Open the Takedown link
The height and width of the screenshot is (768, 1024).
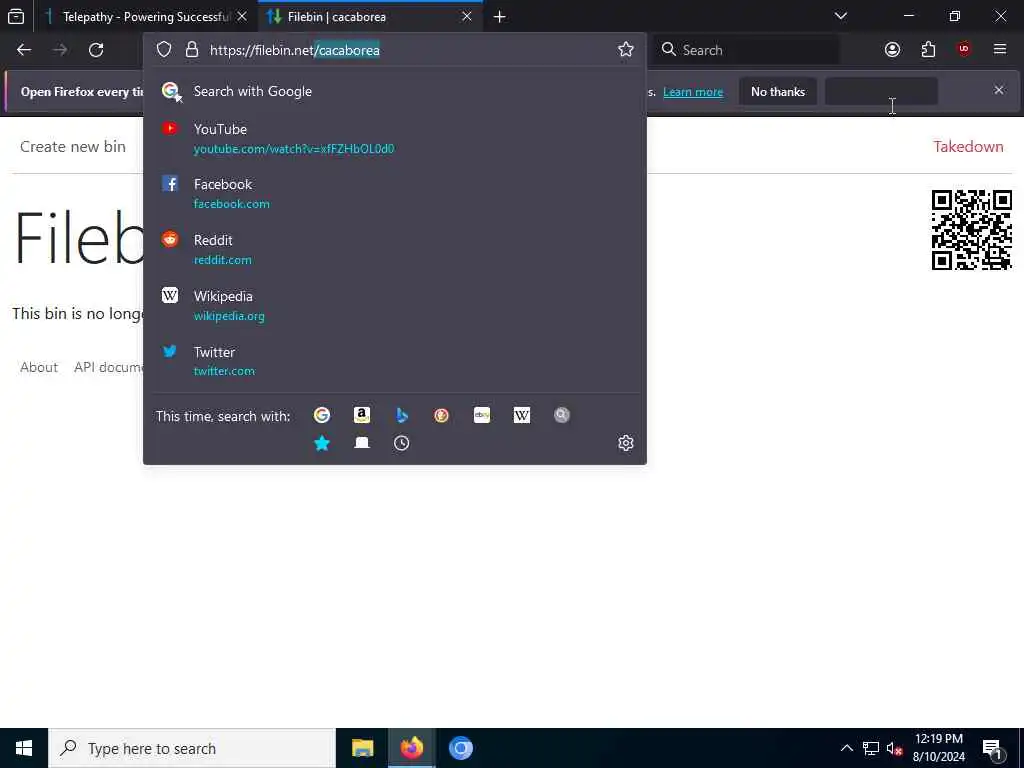(968, 147)
